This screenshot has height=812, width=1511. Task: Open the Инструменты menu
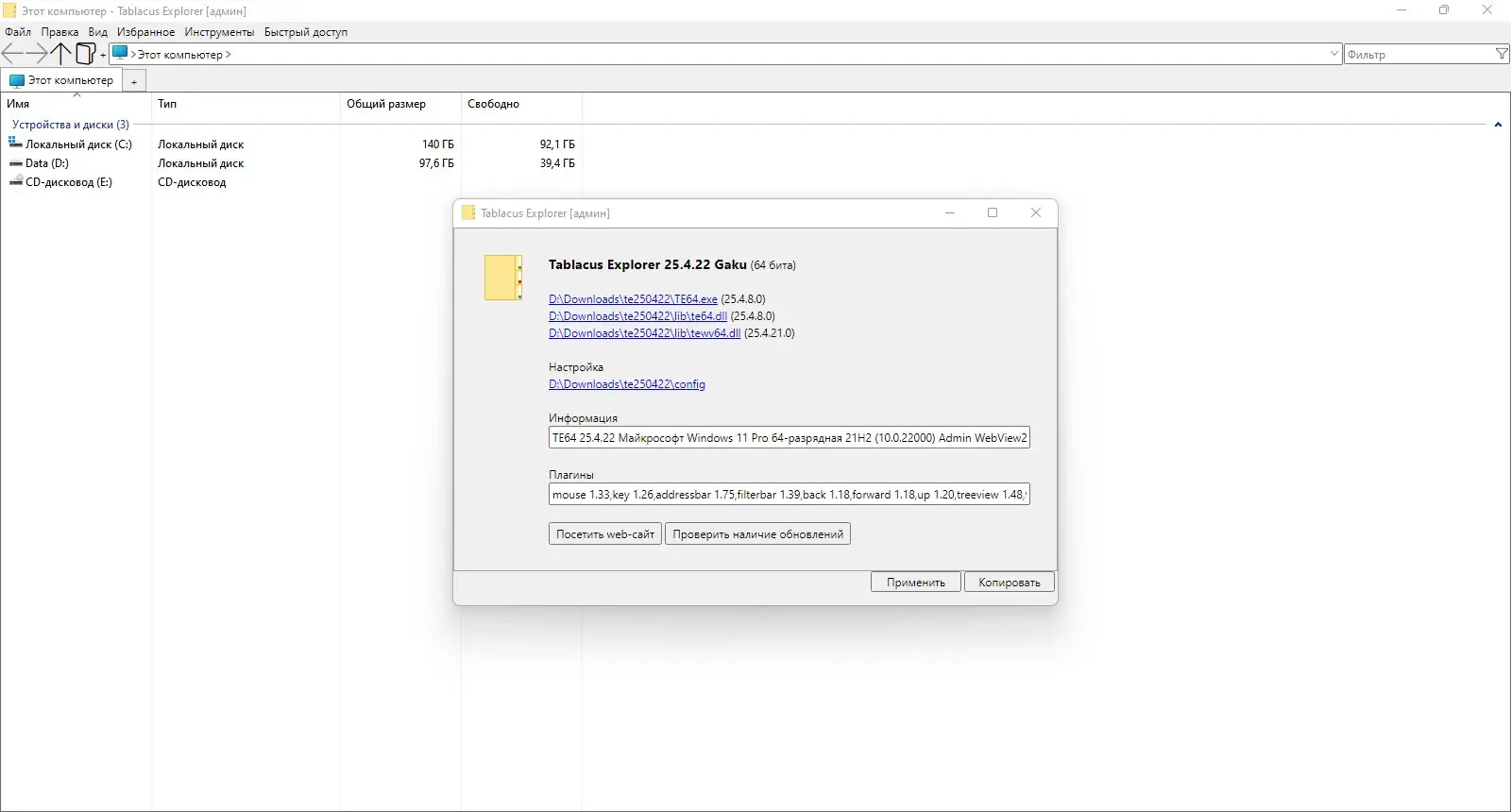tap(219, 32)
